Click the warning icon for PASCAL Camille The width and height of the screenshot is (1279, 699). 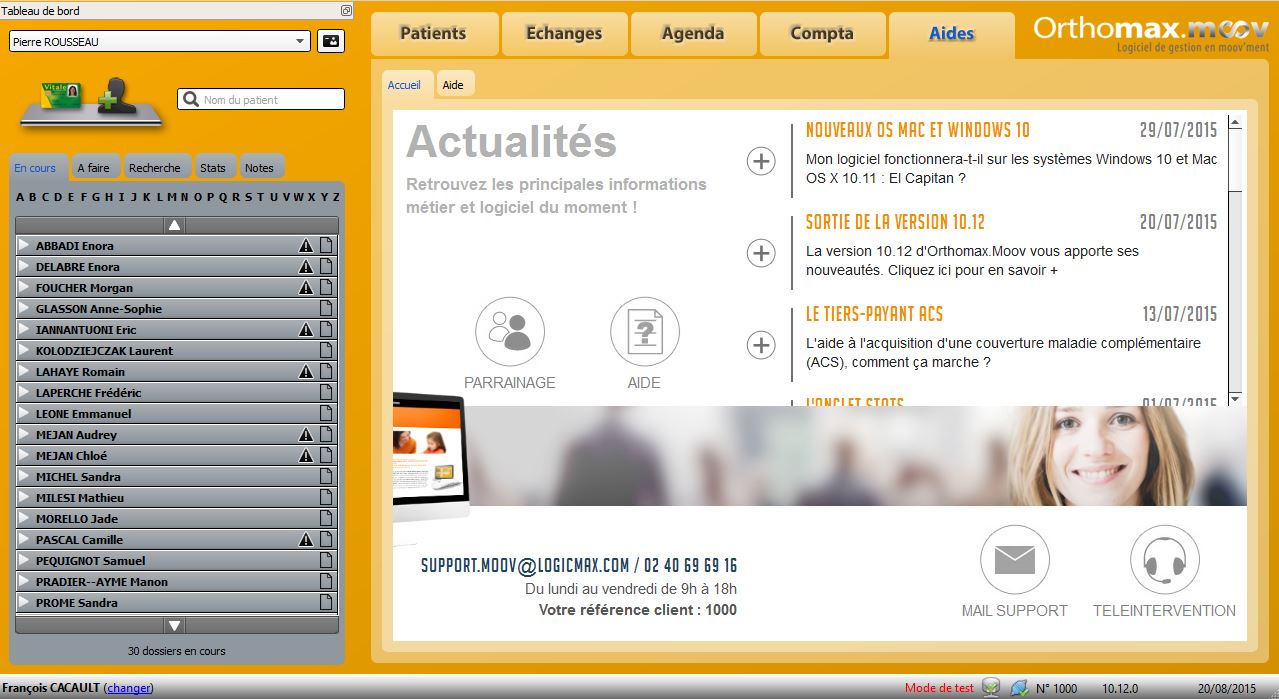[306, 540]
